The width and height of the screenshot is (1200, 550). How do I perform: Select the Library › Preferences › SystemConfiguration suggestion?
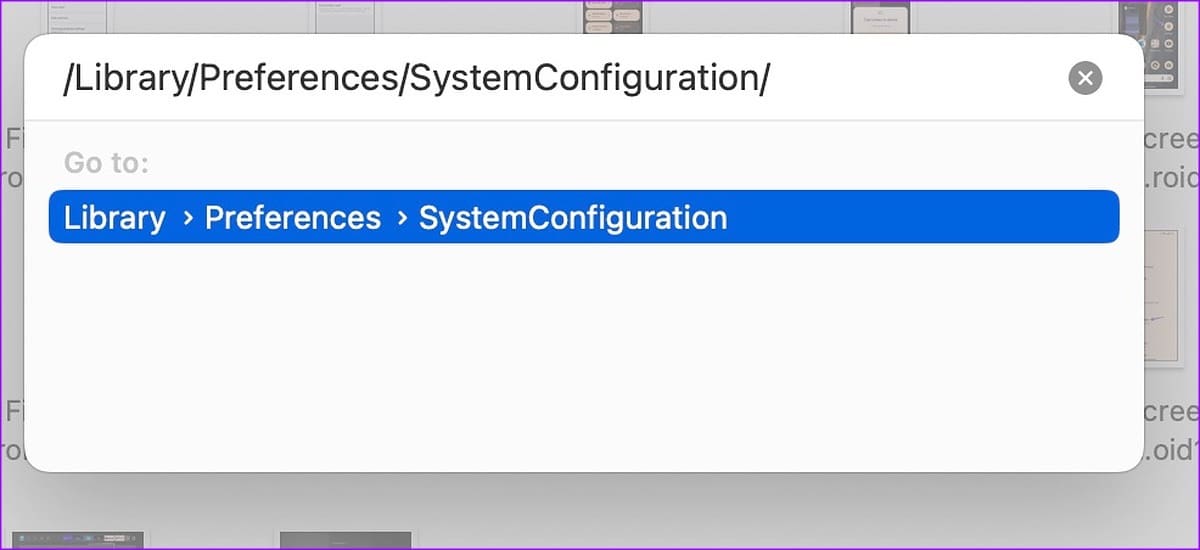(x=584, y=217)
